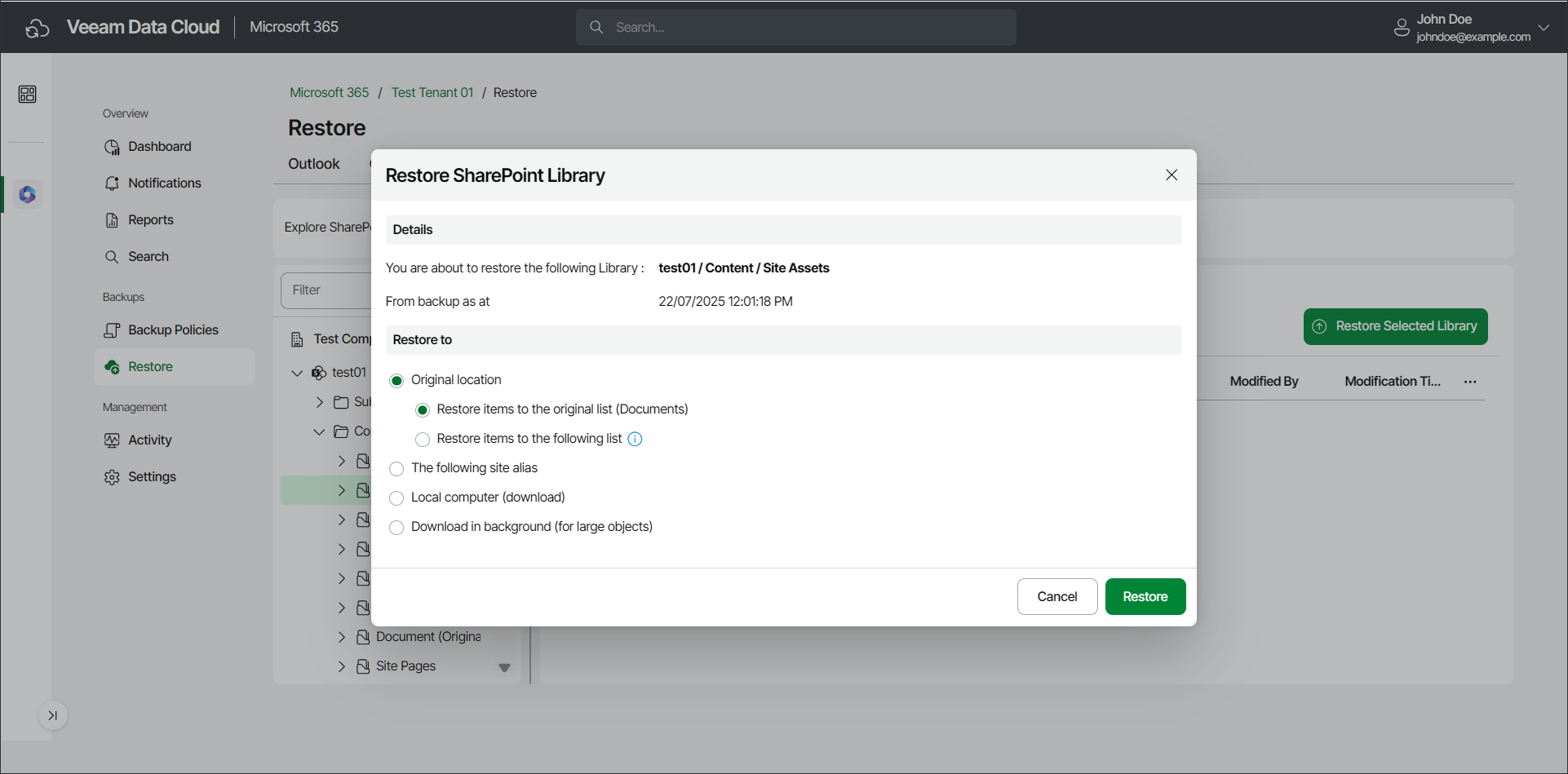This screenshot has width=1568, height=774.
Task: Click the user profile avatar icon
Action: [x=1402, y=28]
